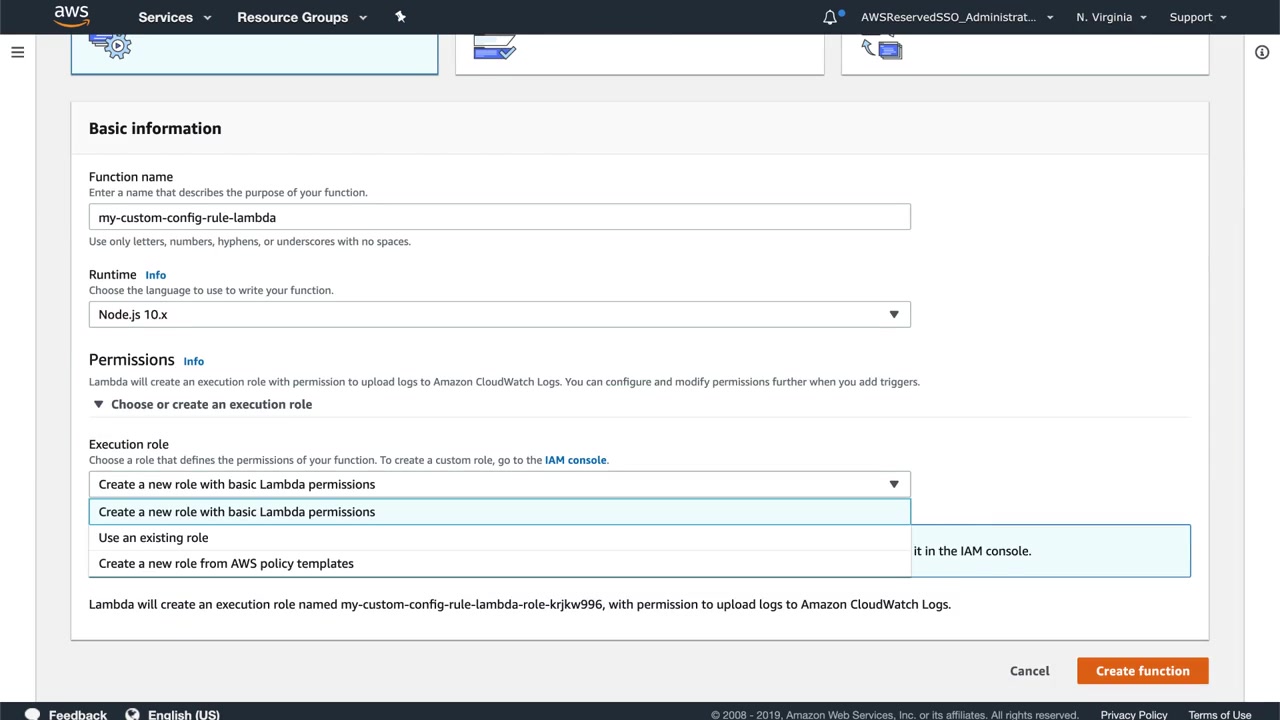Open the hamburger side navigation menu
Screen dimensions: 1280x720
pyautogui.click(x=17, y=52)
